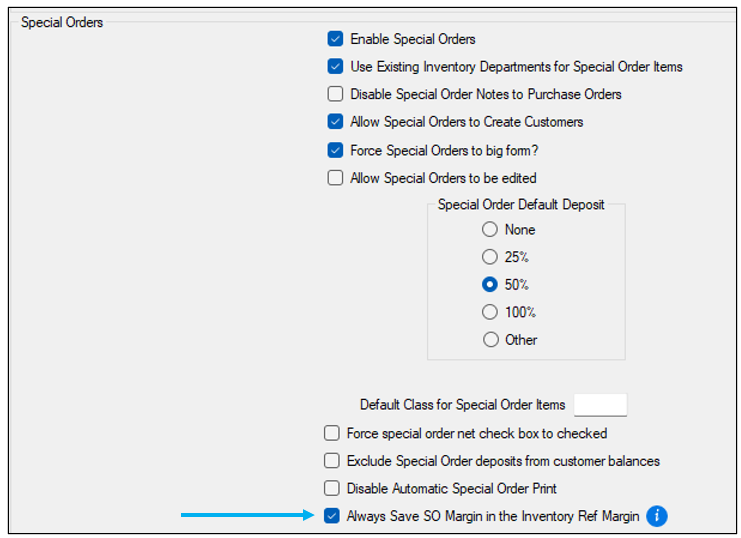Choose the 25% deposit option
741x538 pixels.
[490, 257]
